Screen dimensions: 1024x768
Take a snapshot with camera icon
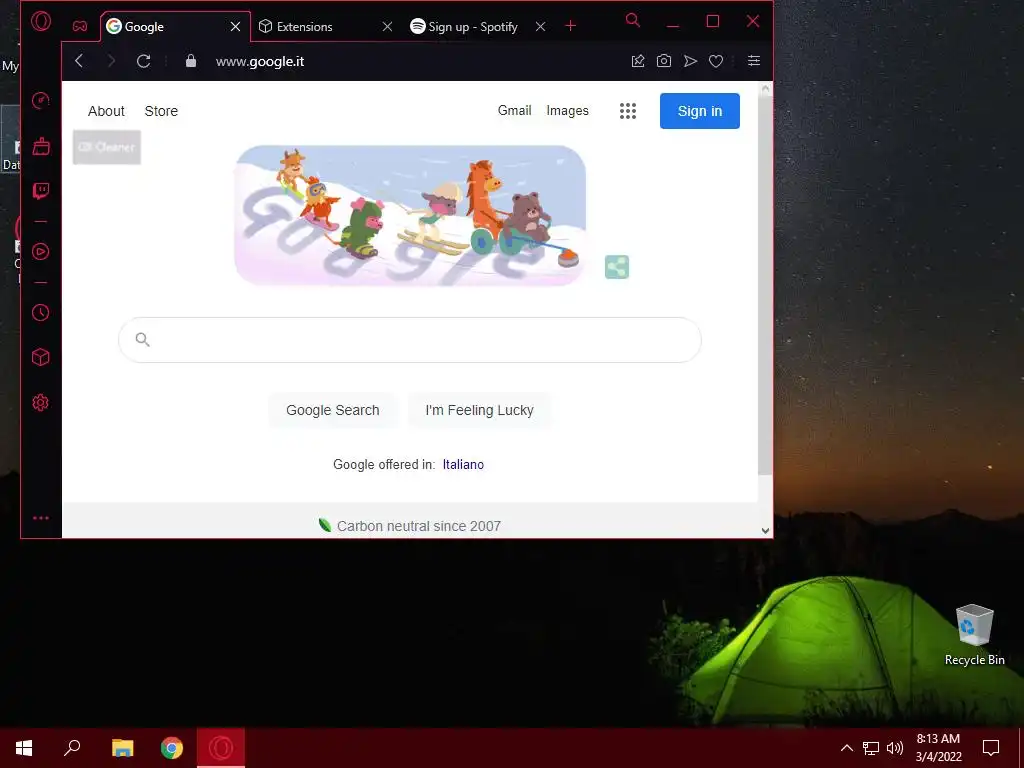tap(664, 61)
